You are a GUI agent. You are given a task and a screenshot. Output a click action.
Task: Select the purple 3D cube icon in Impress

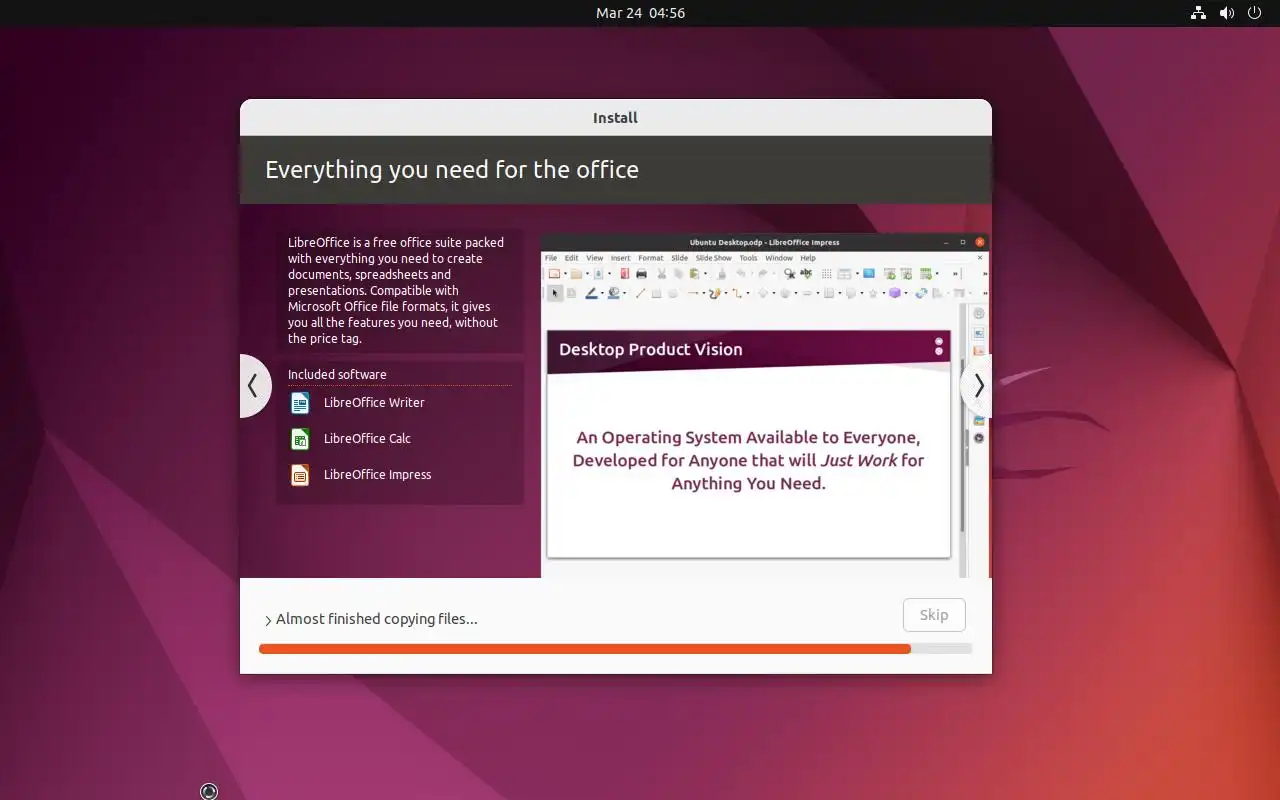pyautogui.click(x=894, y=293)
